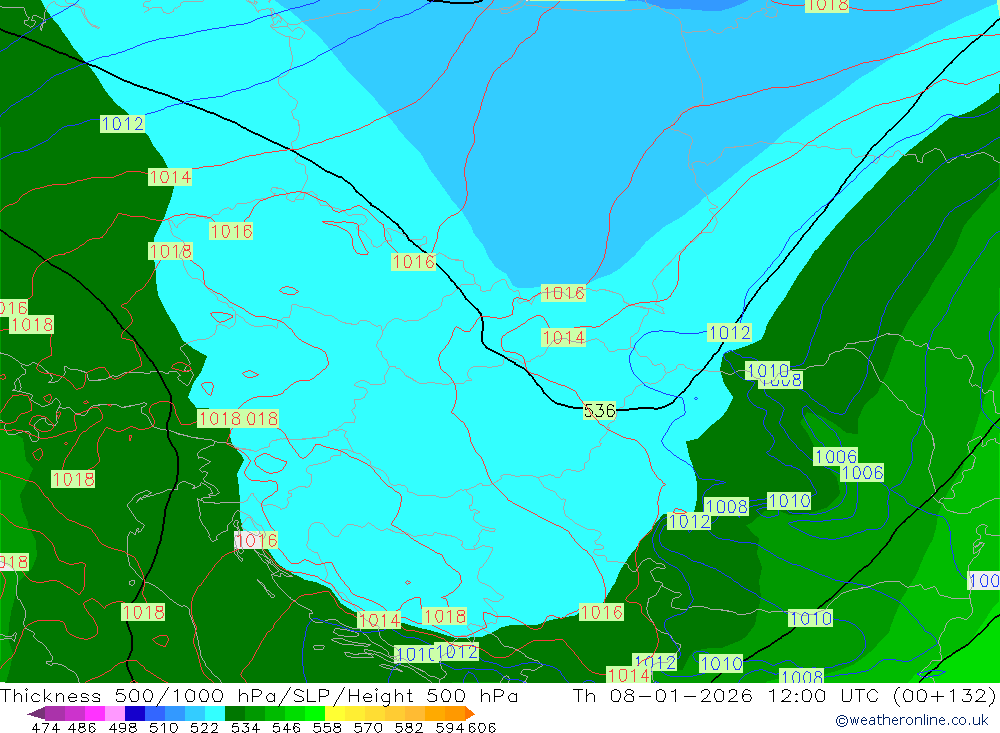Image resolution: width=1000 pixels, height=733 pixels.
Task: Click legend value 534
Action: tap(245, 727)
